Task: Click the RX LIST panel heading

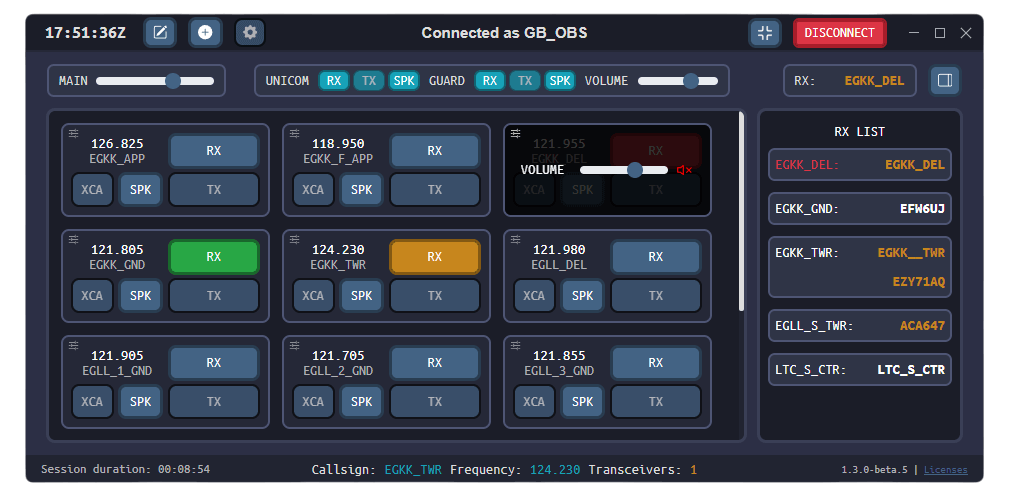Action: tap(860, 132)
